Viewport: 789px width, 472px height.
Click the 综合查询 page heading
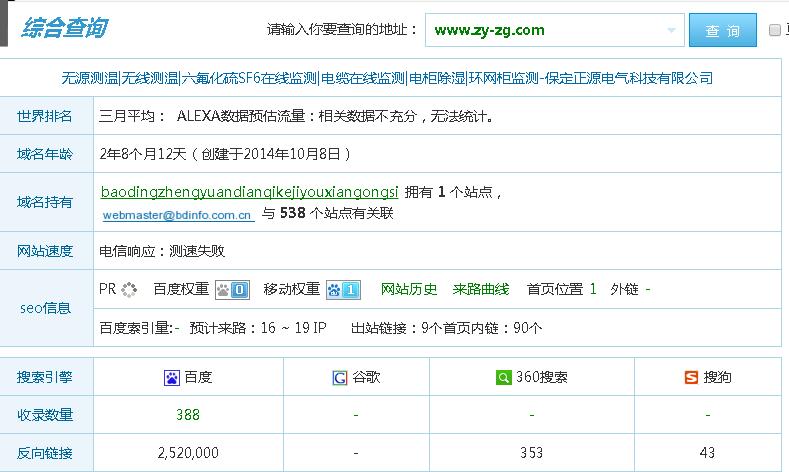point(65,28)
